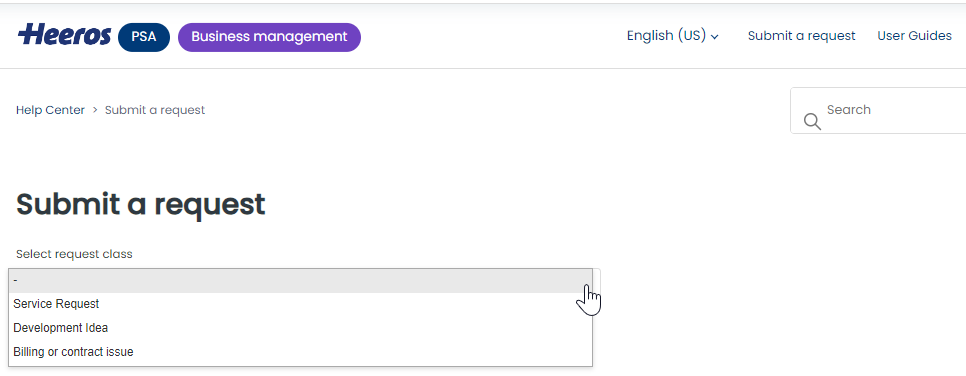Screen dimensions: 966x376
Task: Pick Development Idea in the dropdown list
Action: [301, 328]
